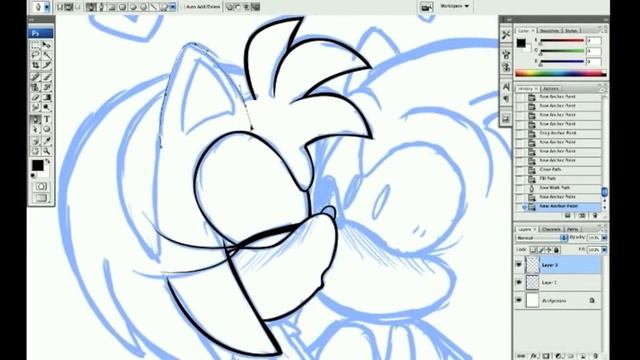This screenshot has width=640, height=360.
Task: Toggle the Auto Add/Delete checkbox
Action: coord(185,7)
